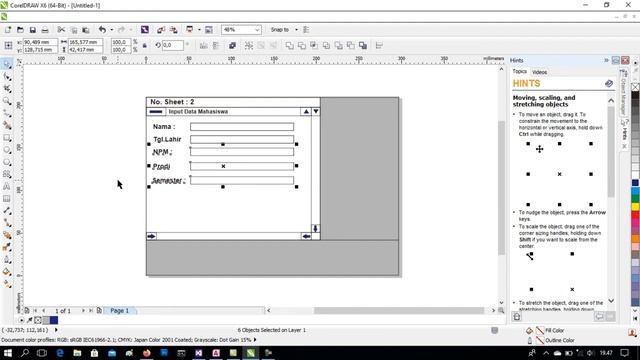
Task: Weld the selected objects
Action: 289,46
